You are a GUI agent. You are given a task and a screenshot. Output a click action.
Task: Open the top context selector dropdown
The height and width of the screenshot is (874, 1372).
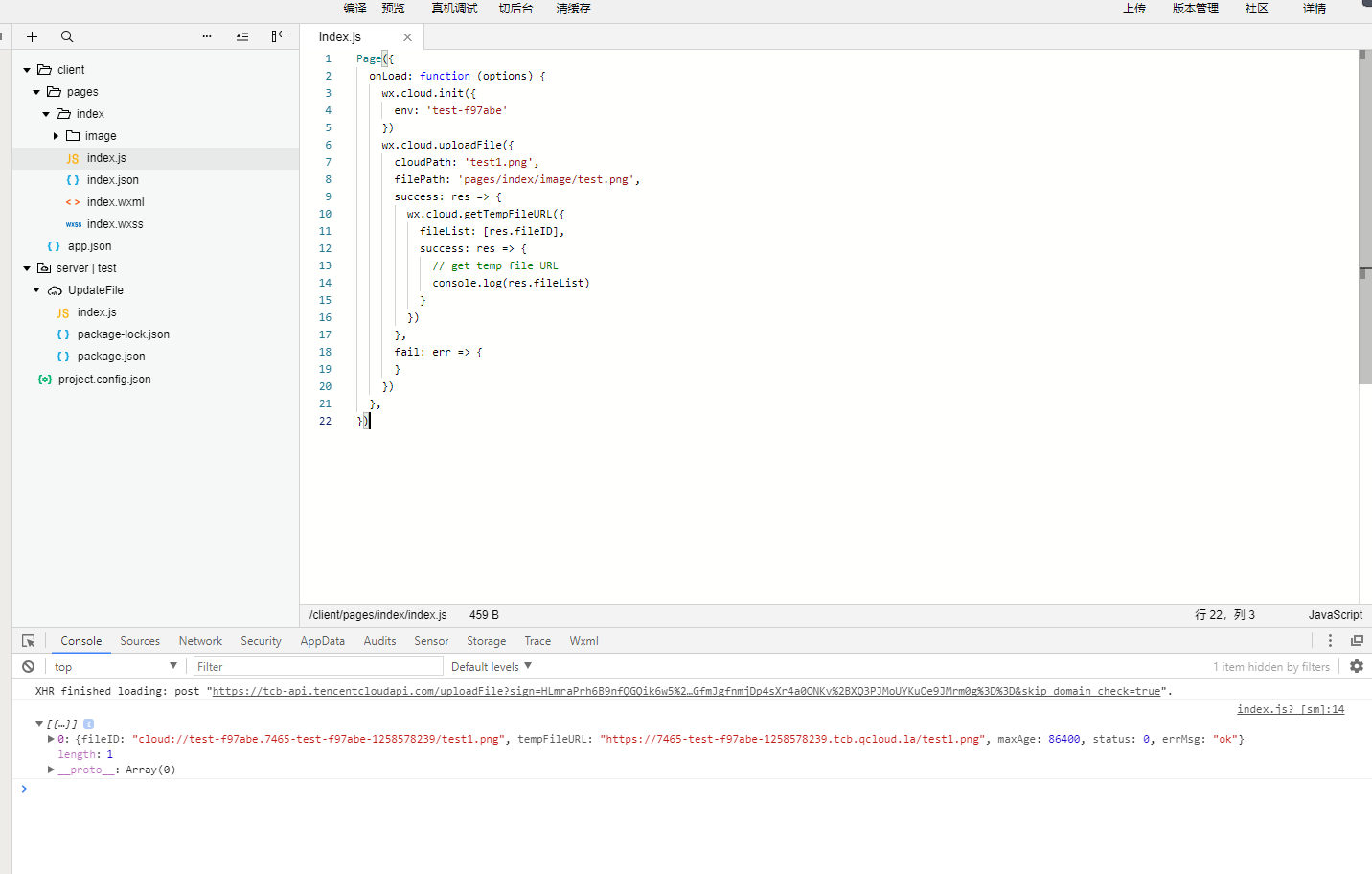(x=115, y=666)
